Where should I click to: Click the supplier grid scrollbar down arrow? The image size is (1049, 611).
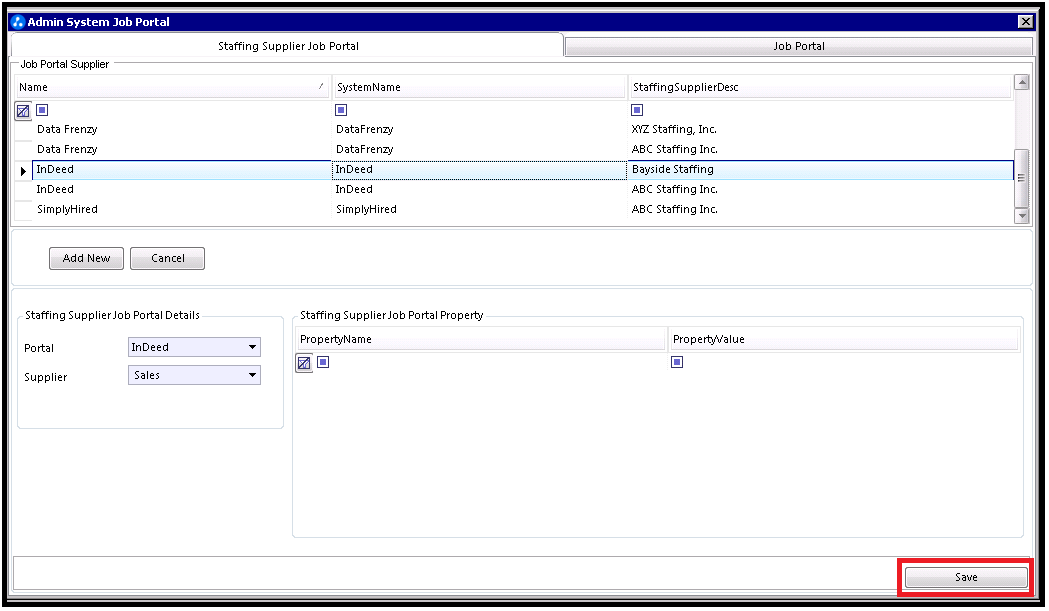pos(1021,215)
